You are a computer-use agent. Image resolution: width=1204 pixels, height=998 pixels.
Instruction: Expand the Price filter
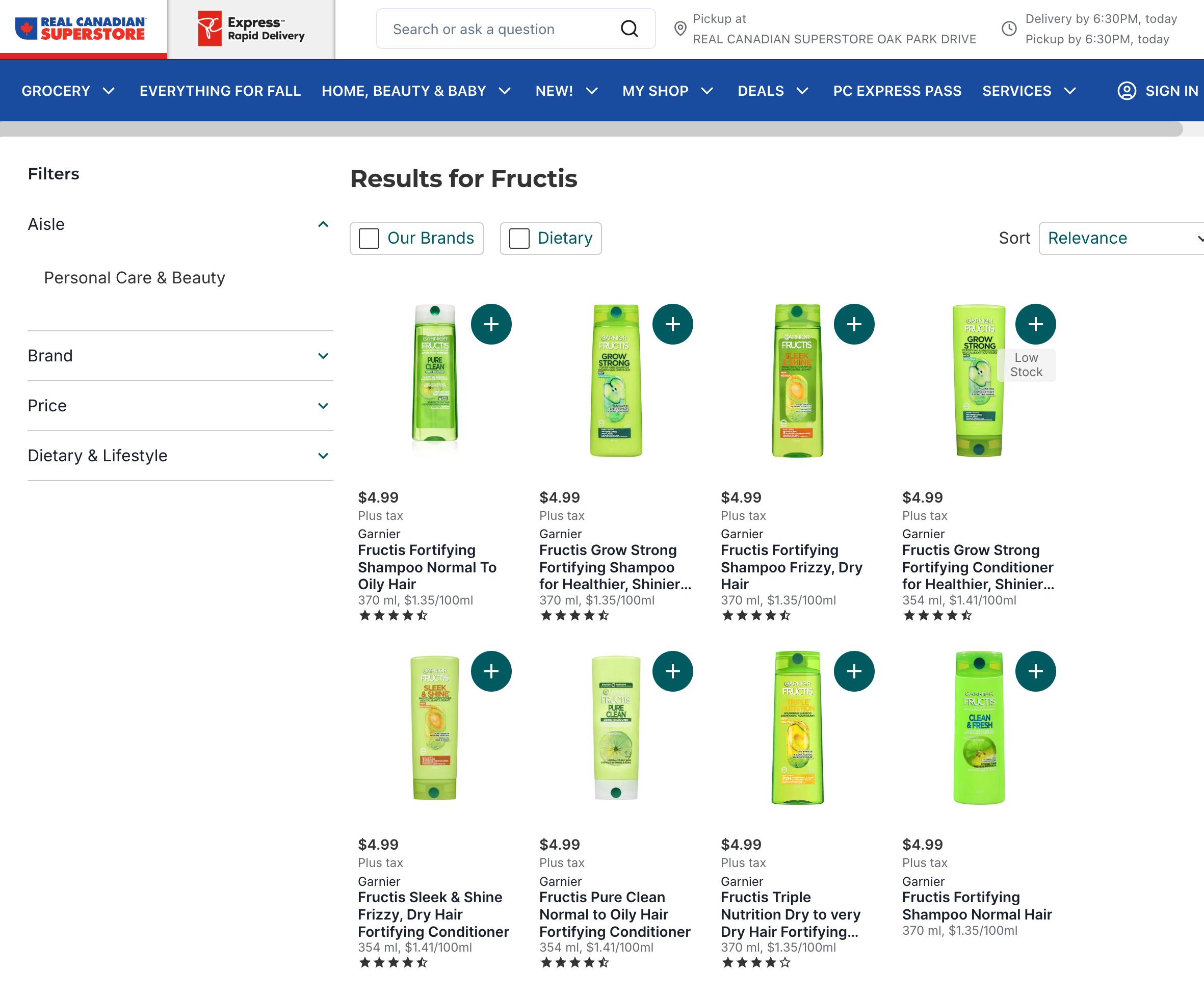click(323, 406)
